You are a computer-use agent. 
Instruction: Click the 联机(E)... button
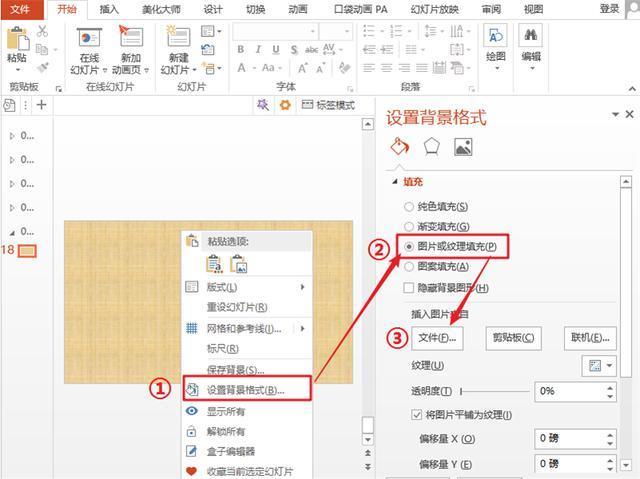[x=590, y=338]
